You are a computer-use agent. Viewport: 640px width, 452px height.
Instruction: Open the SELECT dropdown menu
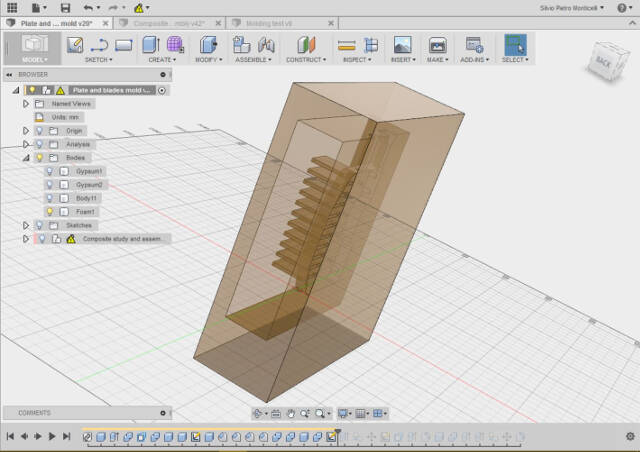pyautogui.click(x=515, y=60)
